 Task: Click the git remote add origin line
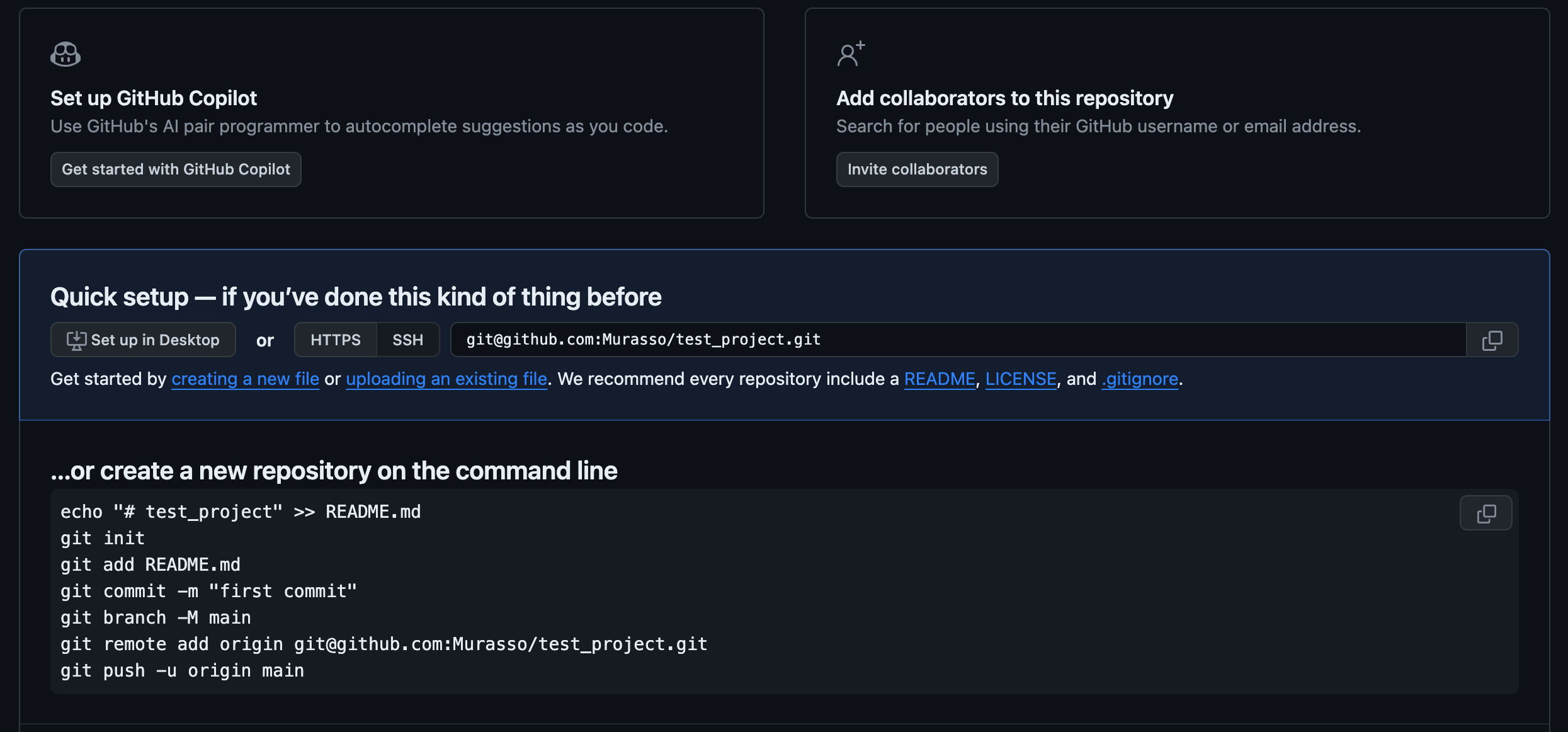click(x=384, y=644)
